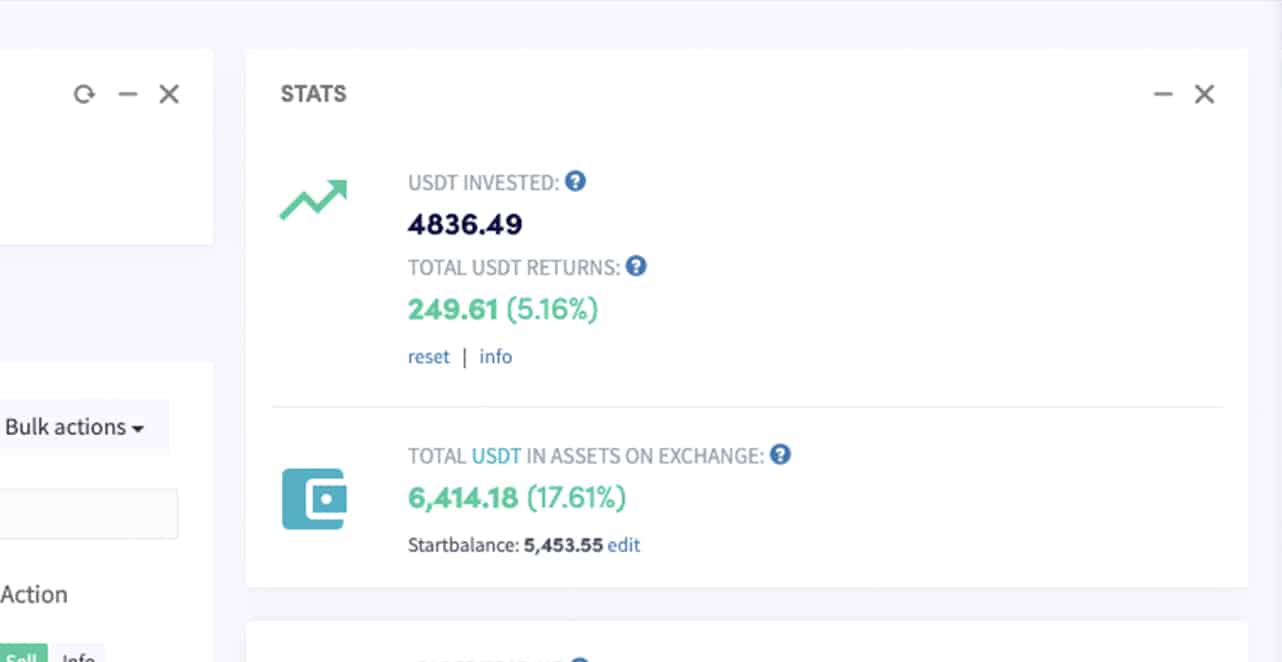
Task: Click the blue wallet icon
Action: 313,499
